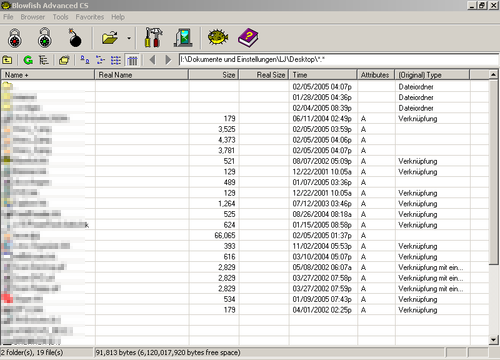Open the Browser menu
Screen dimensions: 500x360
click(x=33, y=17)
